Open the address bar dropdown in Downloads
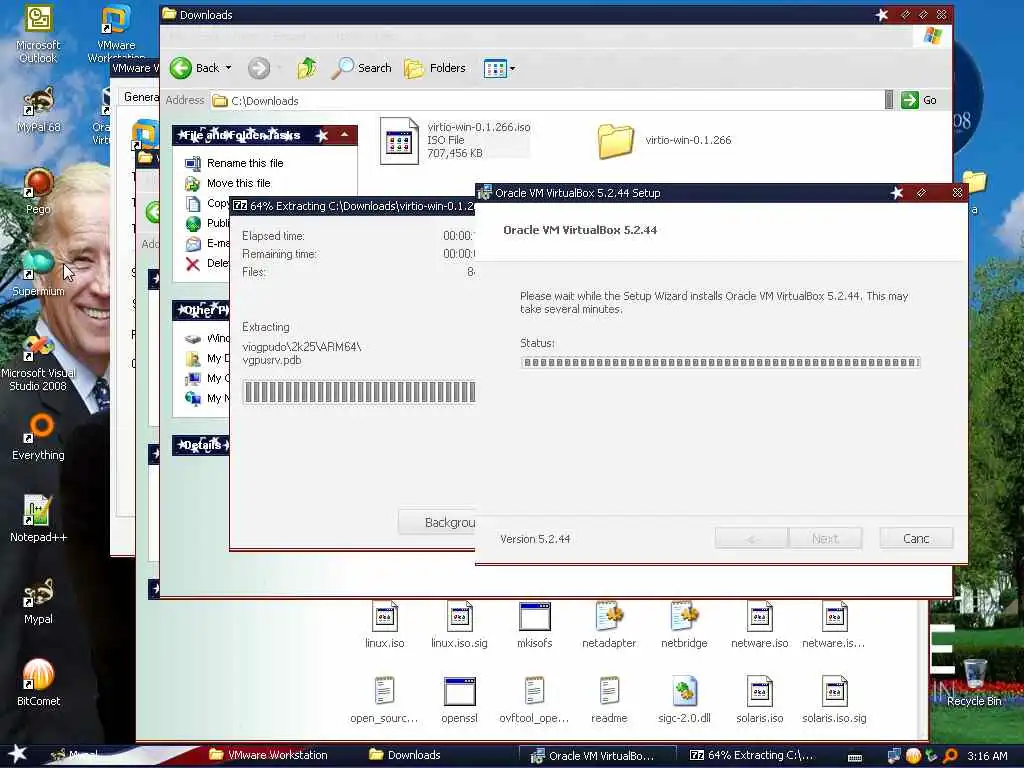The height and width of the screenshot is (768, 1024). 889,100
